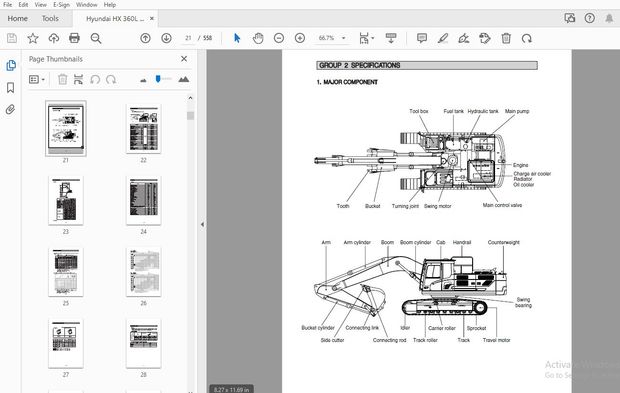The height and width of the screenshot is (393, 620).
Task: Open the share review icon top right
Action: [x=570, y=18]
